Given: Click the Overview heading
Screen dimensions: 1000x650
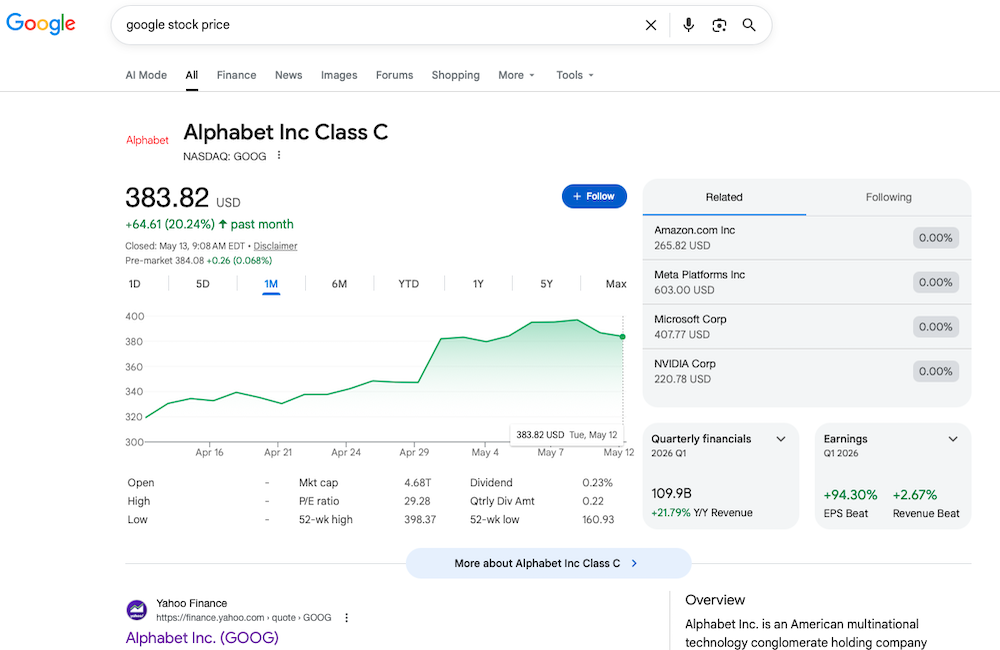Looking at the screenshot, I should point(715,600).
